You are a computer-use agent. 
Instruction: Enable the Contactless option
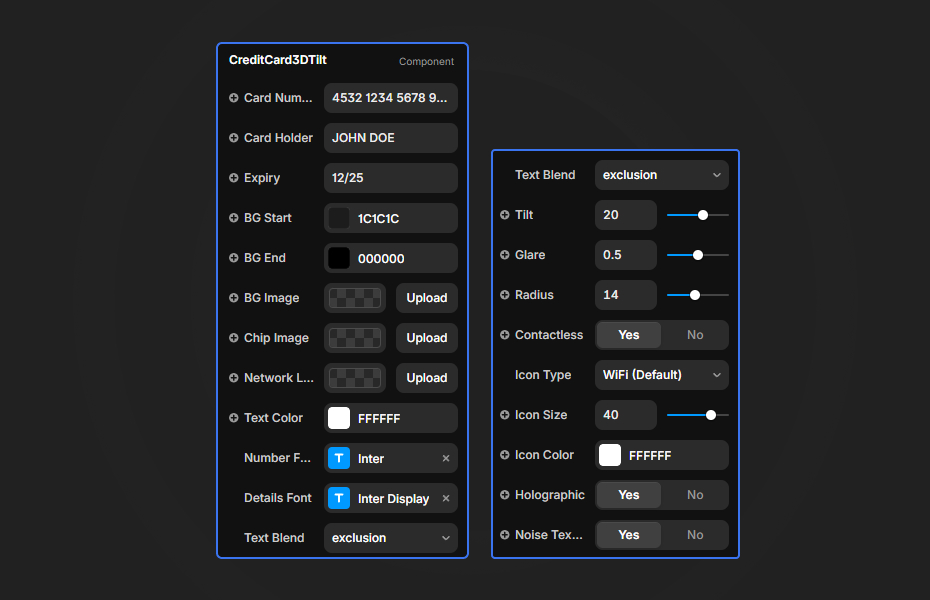click(x=628, y=335)
